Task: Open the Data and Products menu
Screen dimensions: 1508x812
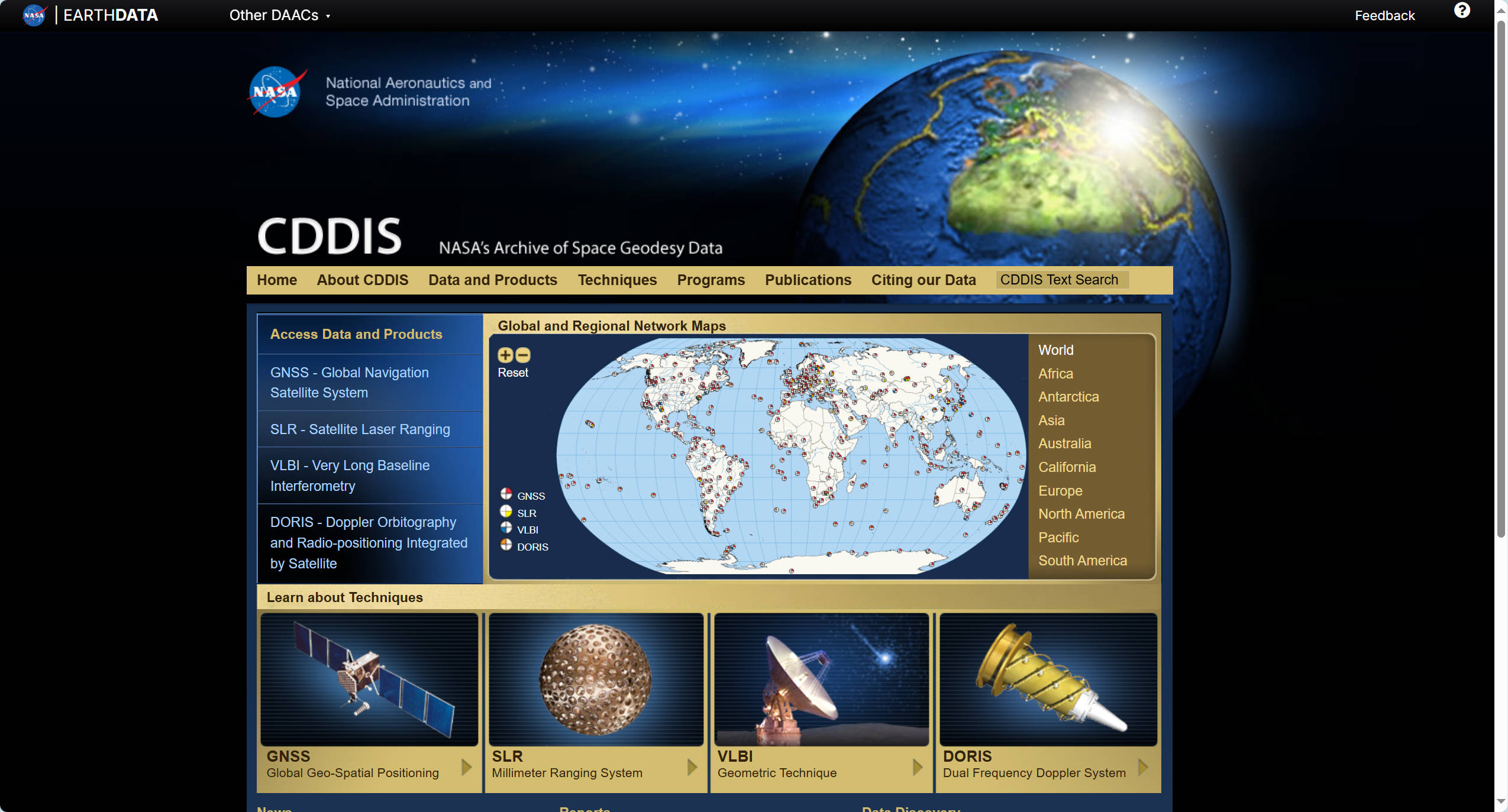Action: tap(492, 280)
